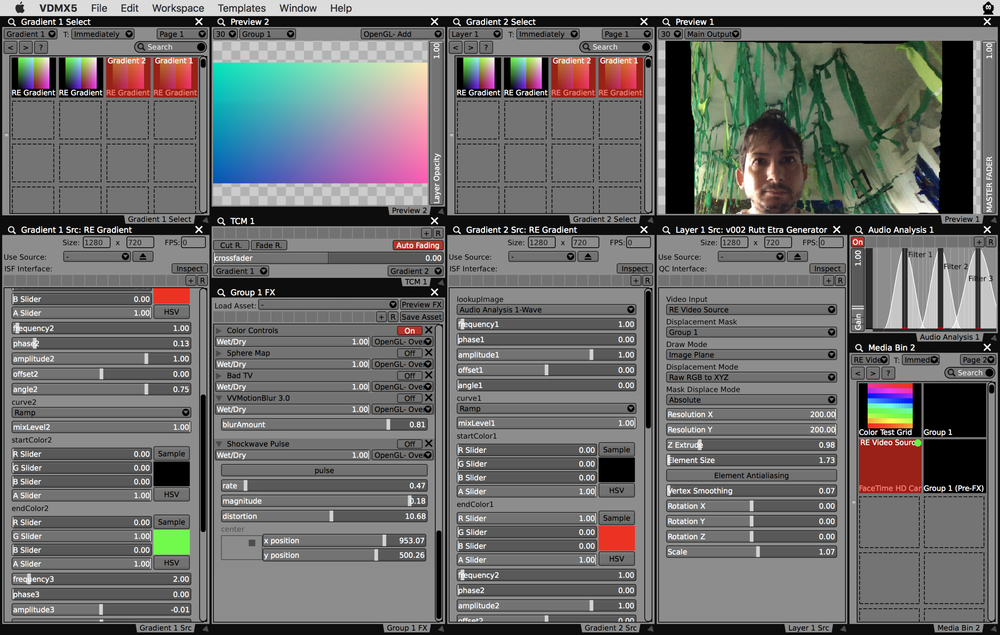Screen dimensions: 1000x635
Task: Toggle Color Controls effect On button
Action: [409, 330]
